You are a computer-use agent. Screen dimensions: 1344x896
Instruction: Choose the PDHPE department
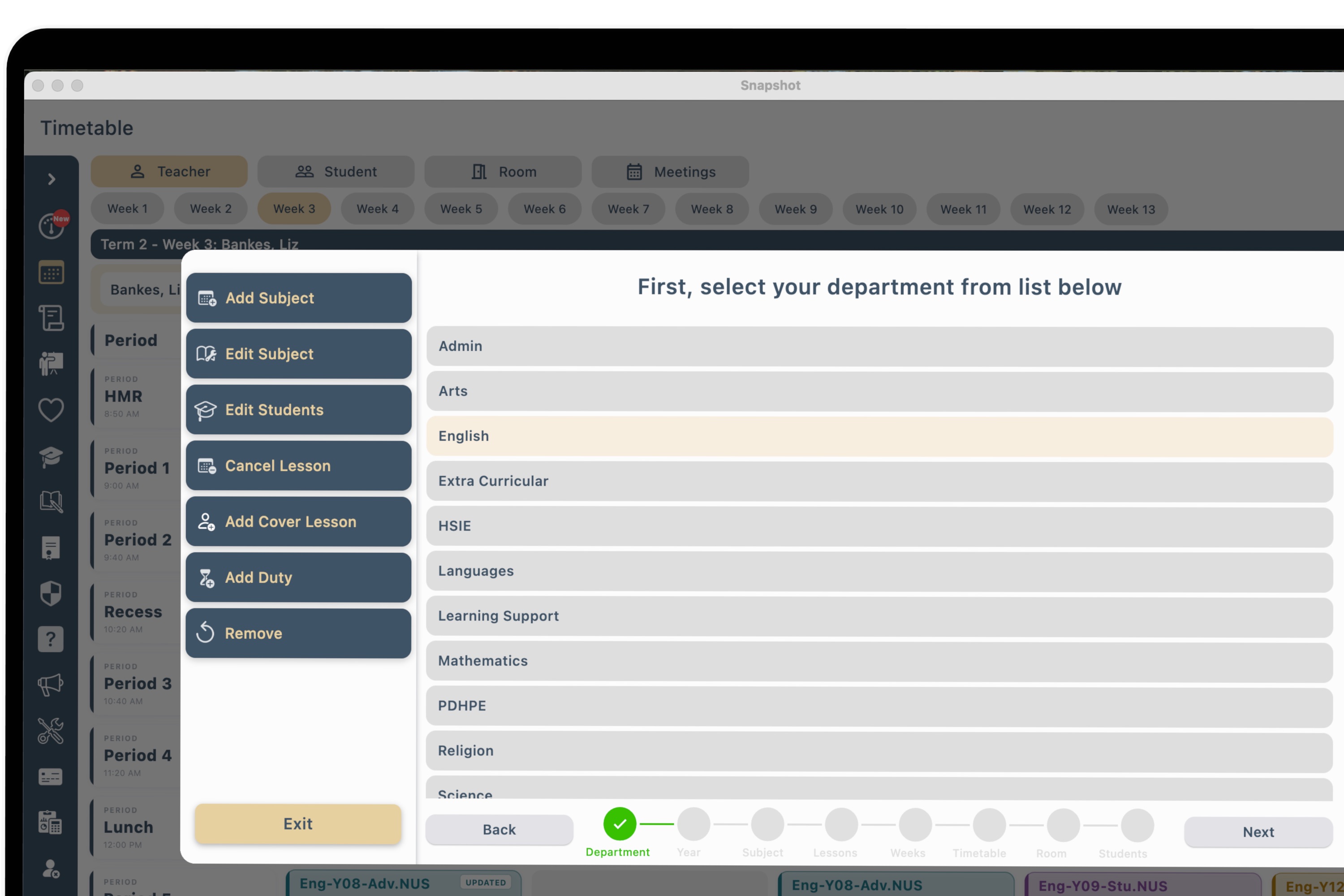(x=880, y=706)
